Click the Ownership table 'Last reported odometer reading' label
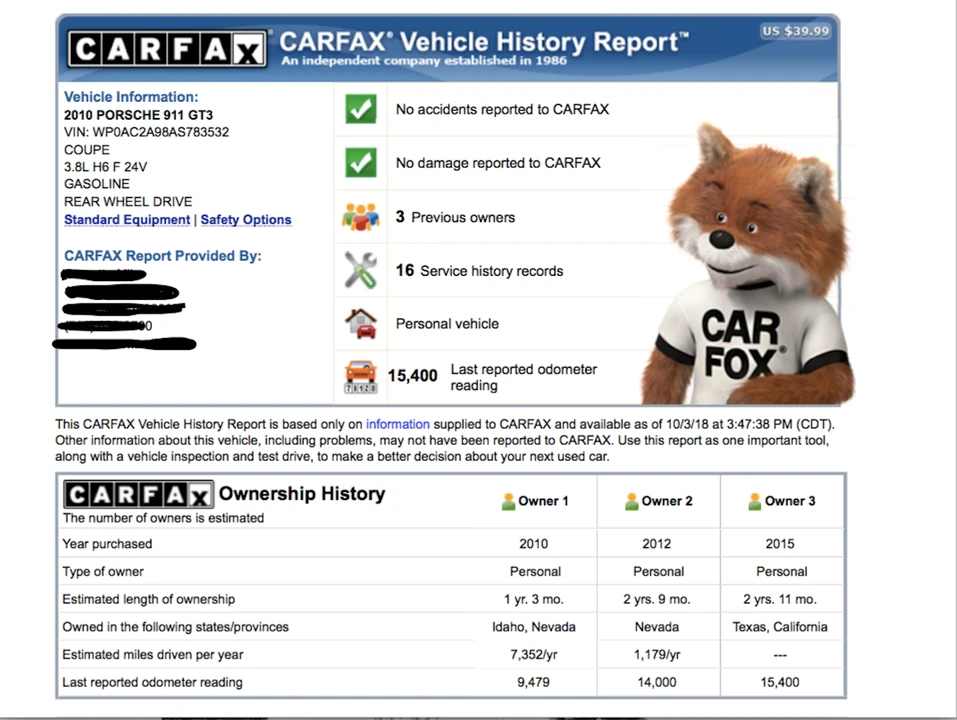The height and width of the screenshot is (720, 957). pos(153,683)
